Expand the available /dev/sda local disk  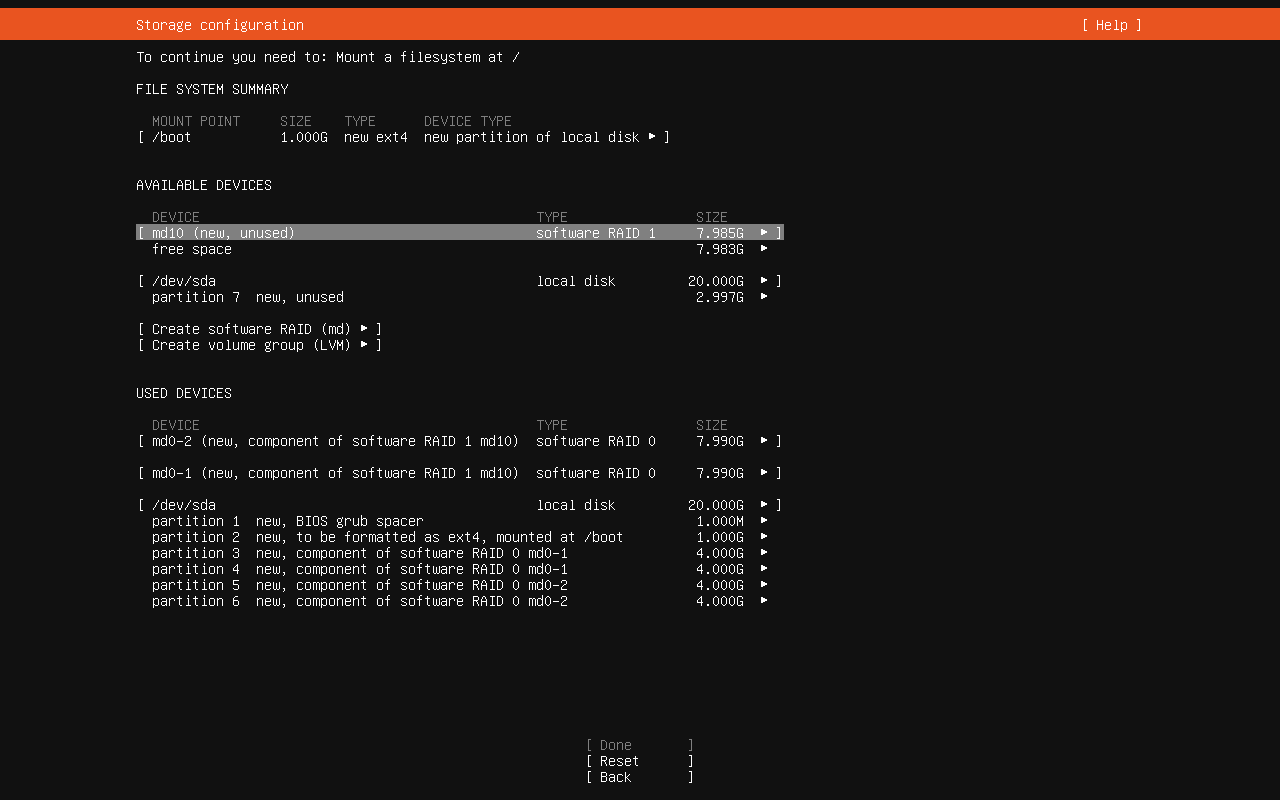[459, 281]
